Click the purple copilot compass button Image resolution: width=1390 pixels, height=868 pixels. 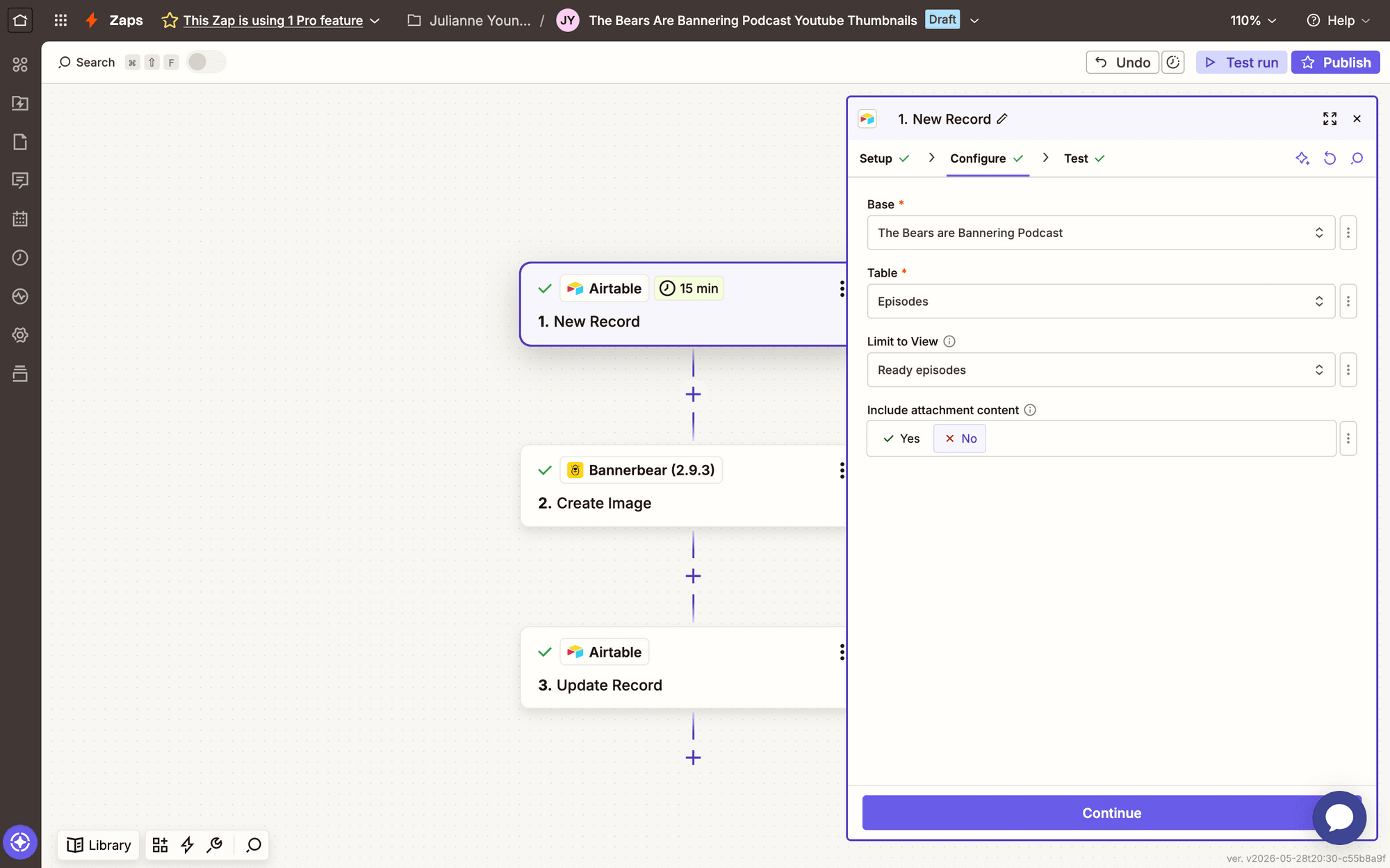click(20, 842)
